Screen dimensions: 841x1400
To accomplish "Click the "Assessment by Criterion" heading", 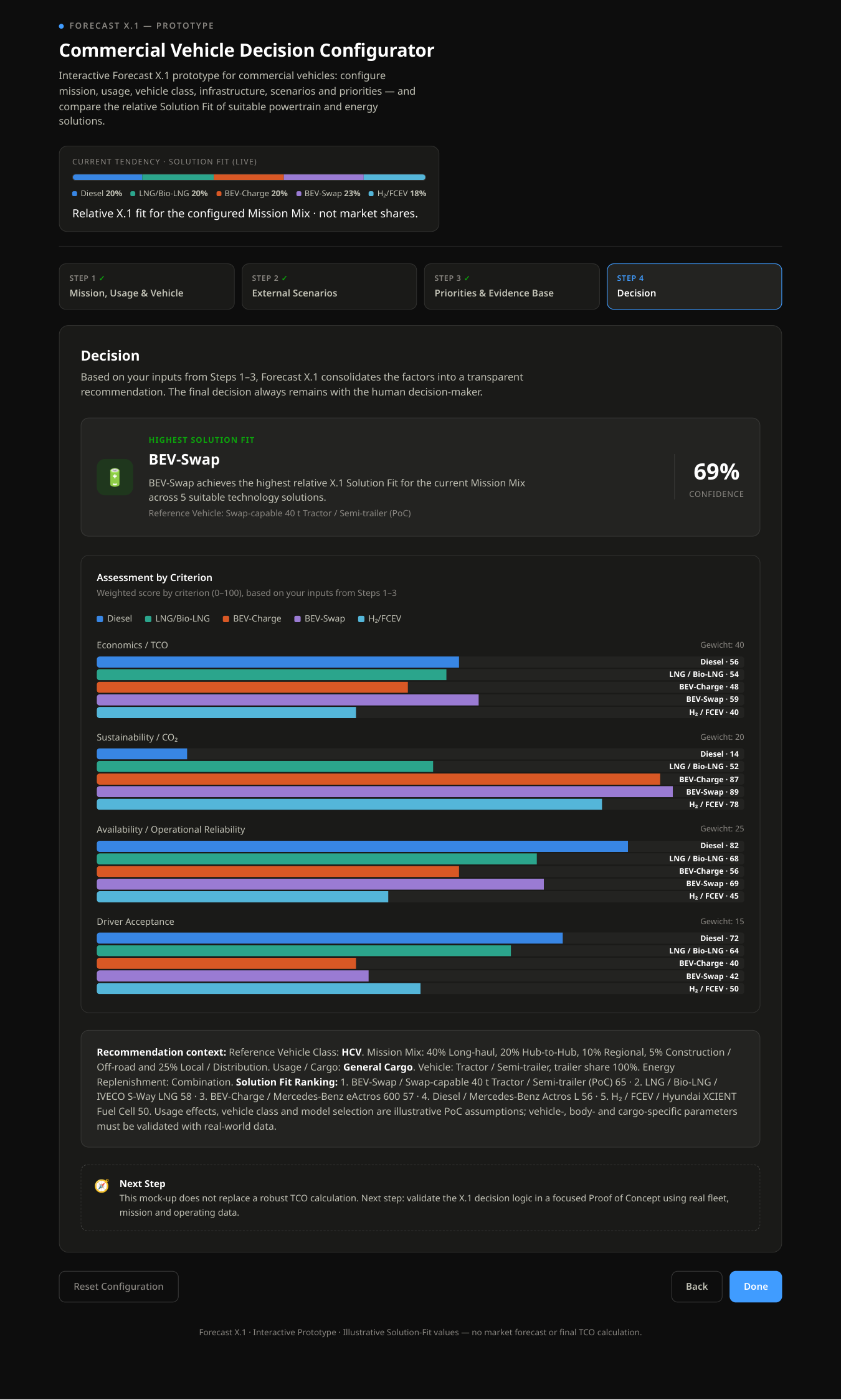I will tap(154, 578).
